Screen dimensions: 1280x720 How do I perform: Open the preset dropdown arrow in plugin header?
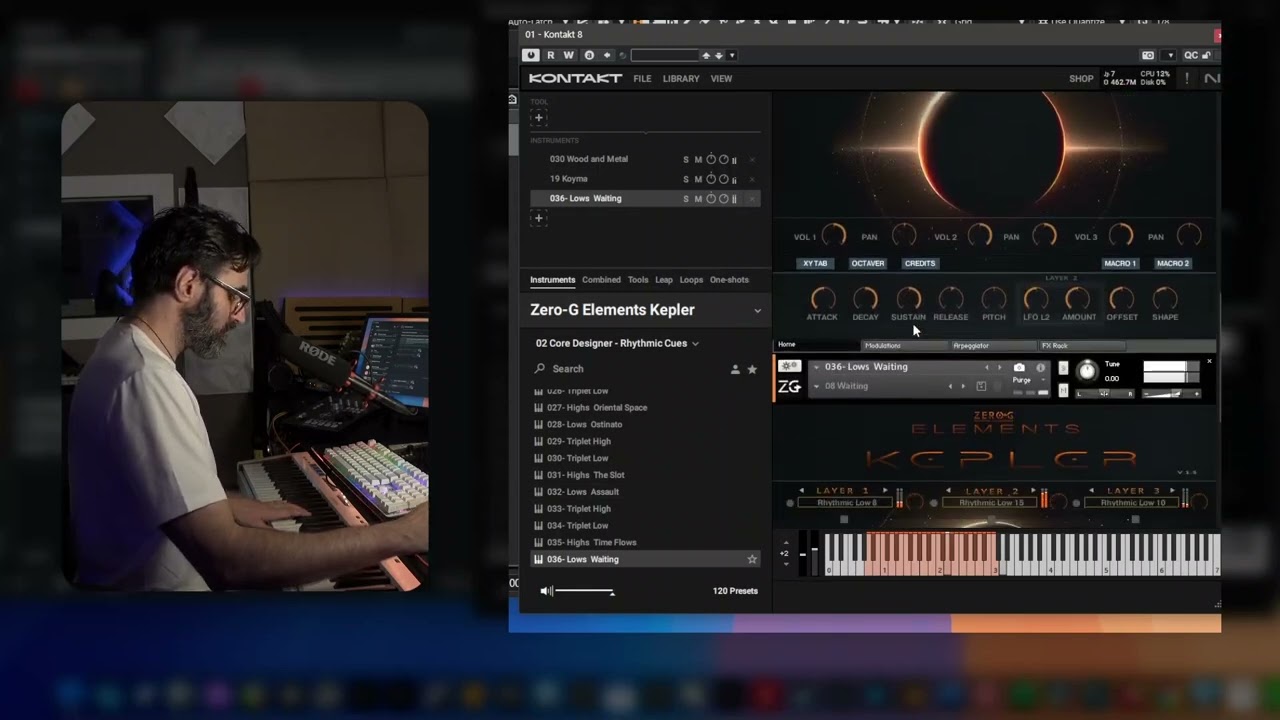pos(732,55)
